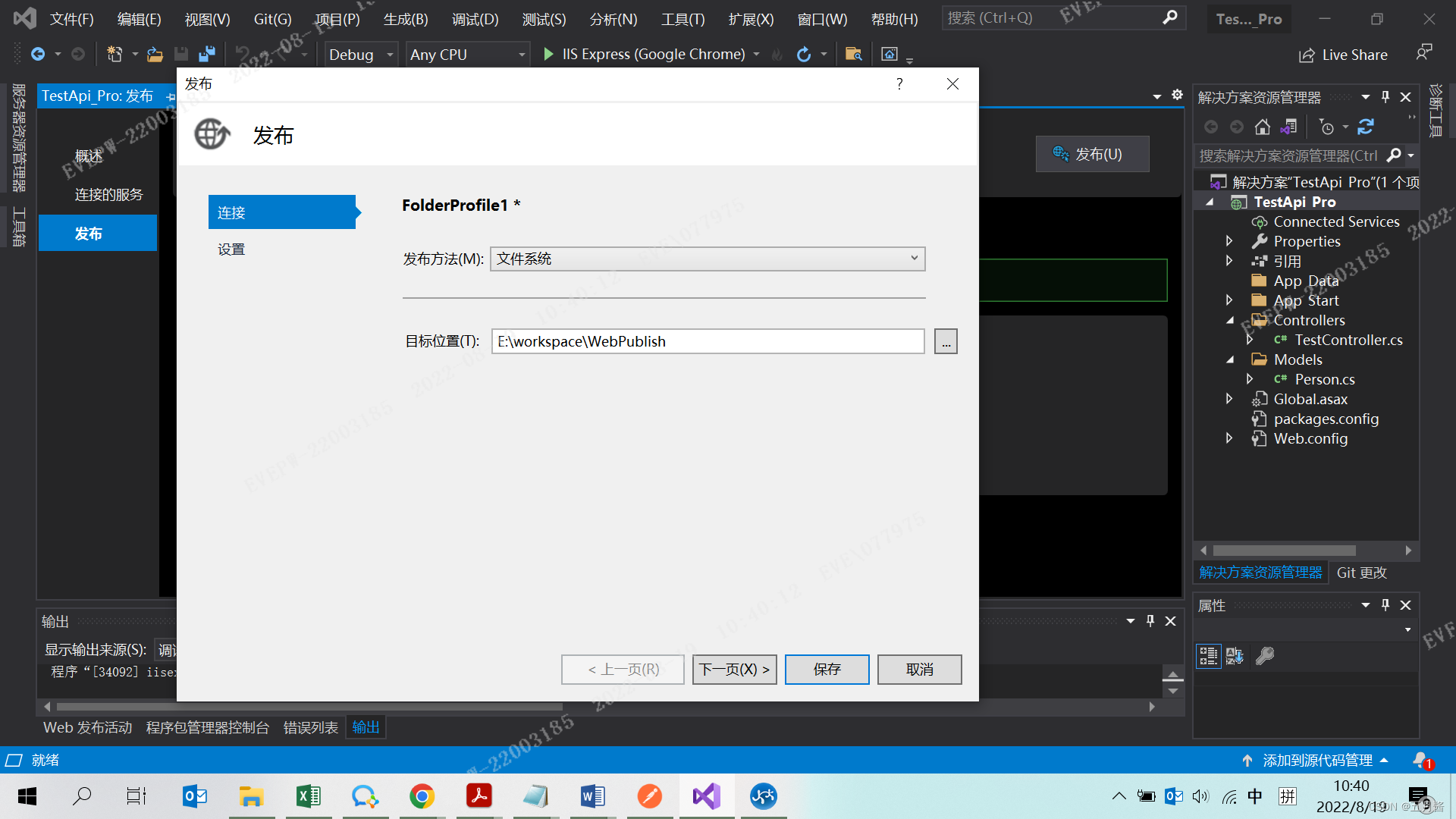Click the properties wrench icon
The height and width of the screenshot is (819, 1456).
1264,656
